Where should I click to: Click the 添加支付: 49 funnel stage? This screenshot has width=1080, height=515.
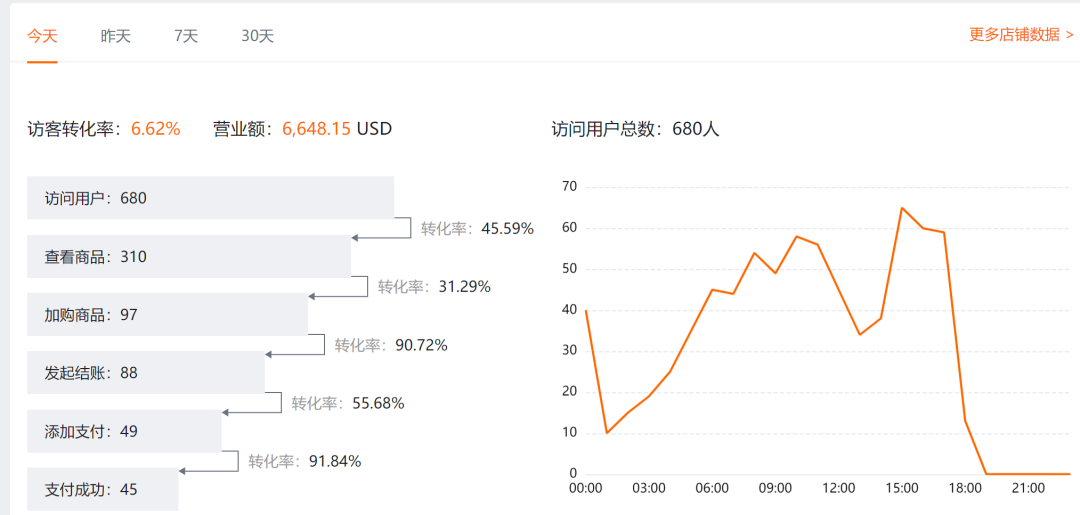tap(124, 431)
